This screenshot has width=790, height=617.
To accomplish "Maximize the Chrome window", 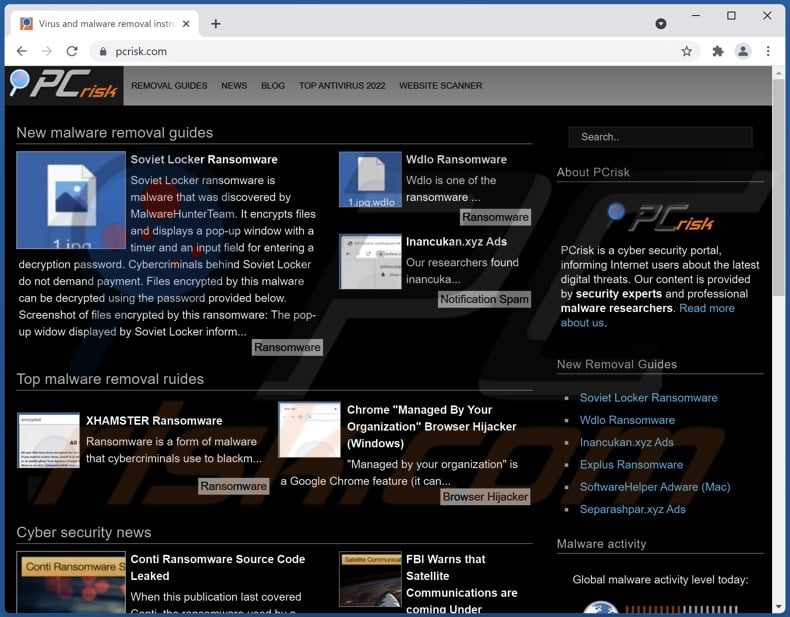I will pyautogui.click(x=731, y=16).
